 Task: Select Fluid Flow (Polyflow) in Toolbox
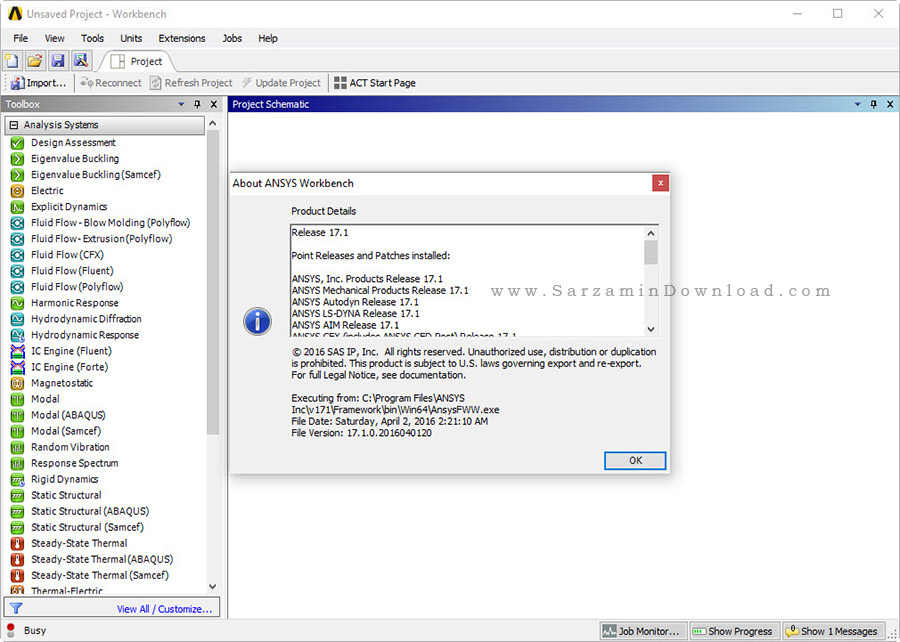tap(77, 287)
